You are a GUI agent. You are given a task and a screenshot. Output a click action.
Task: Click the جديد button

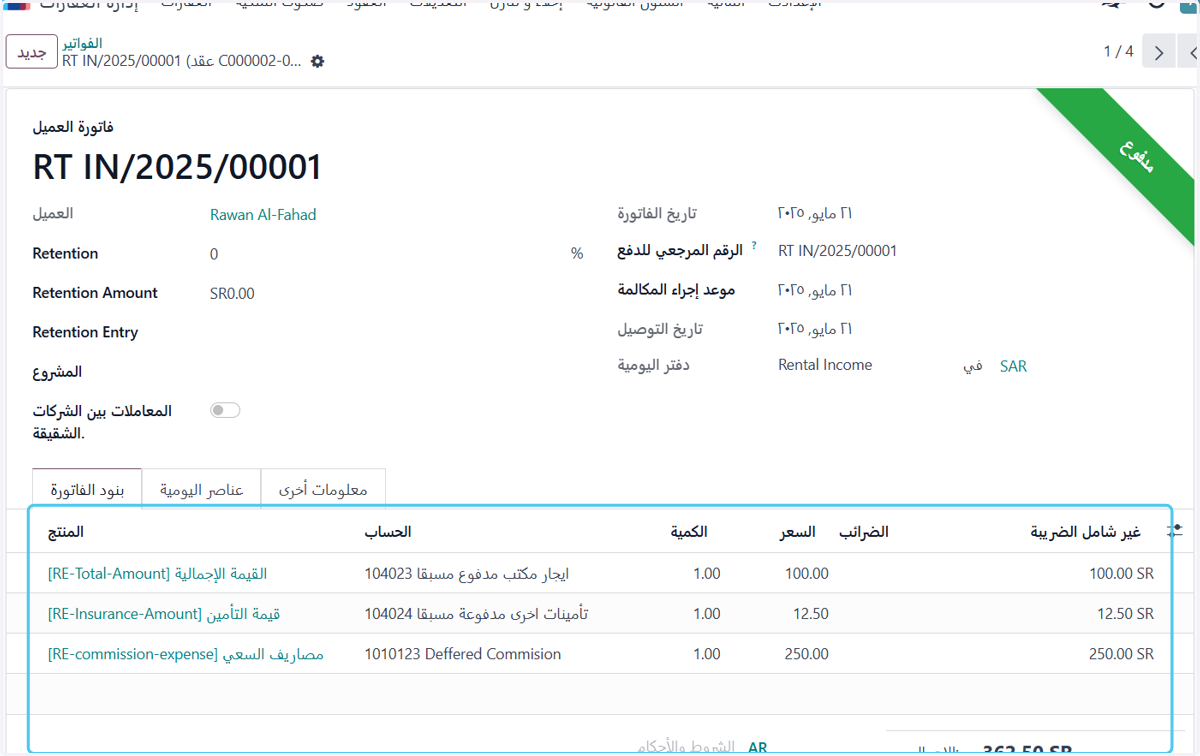[32, 52]
